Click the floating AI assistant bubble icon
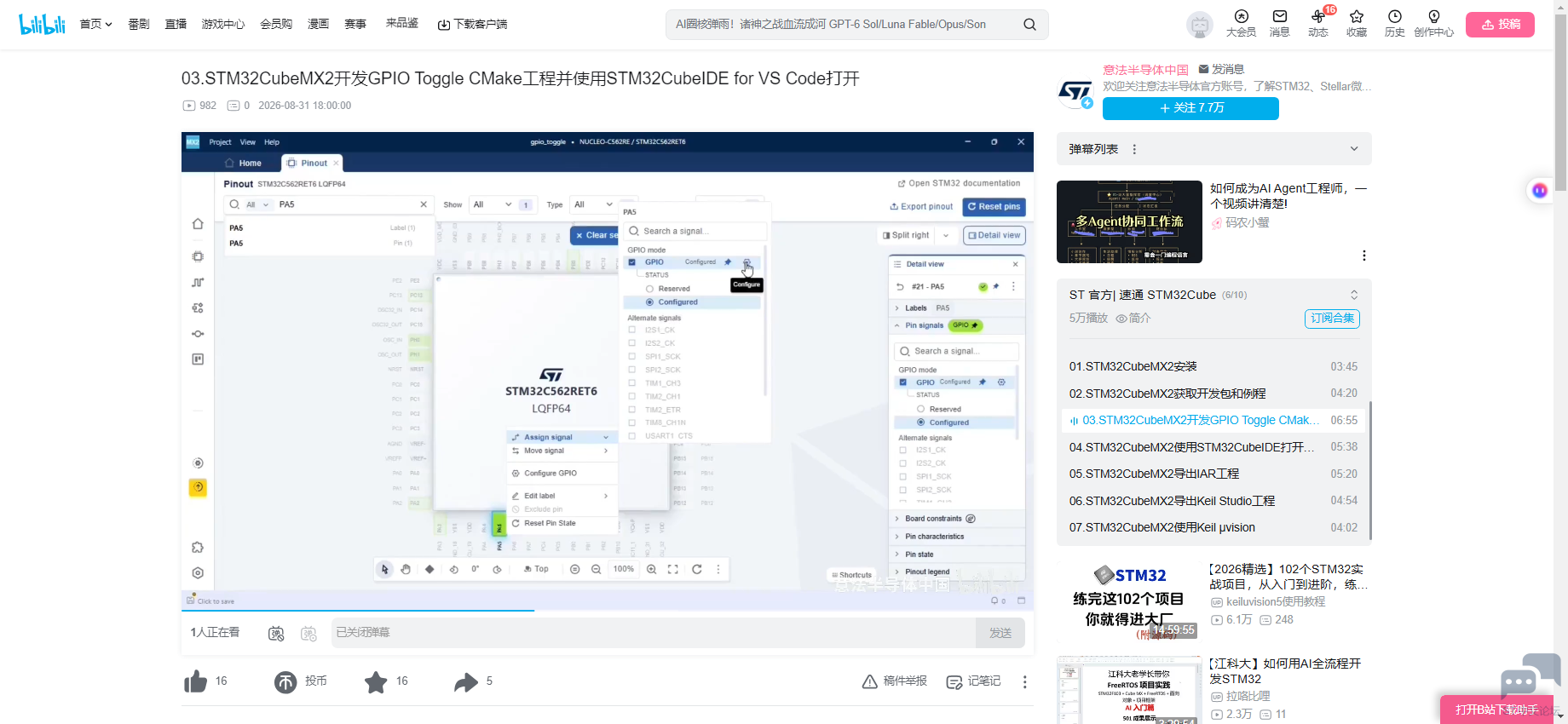Viewport: 1568px width, 724px height. (x=1539, y=191)
